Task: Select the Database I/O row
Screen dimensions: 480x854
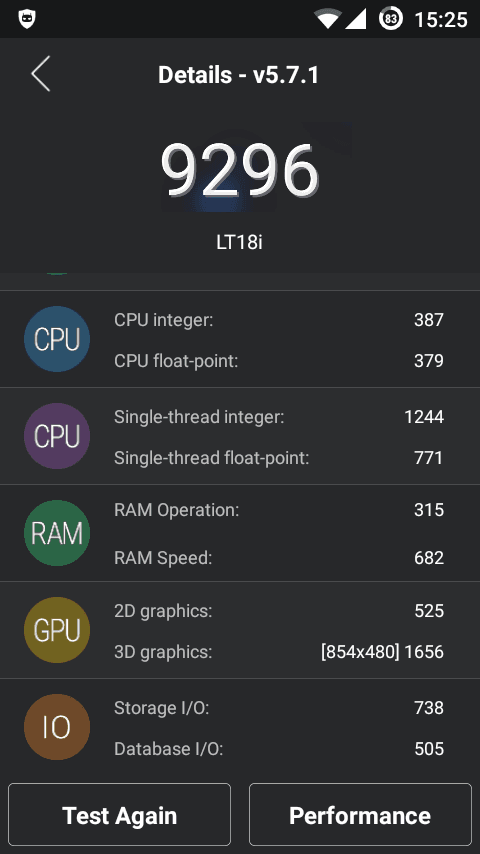Action: [x=279, y=749]
